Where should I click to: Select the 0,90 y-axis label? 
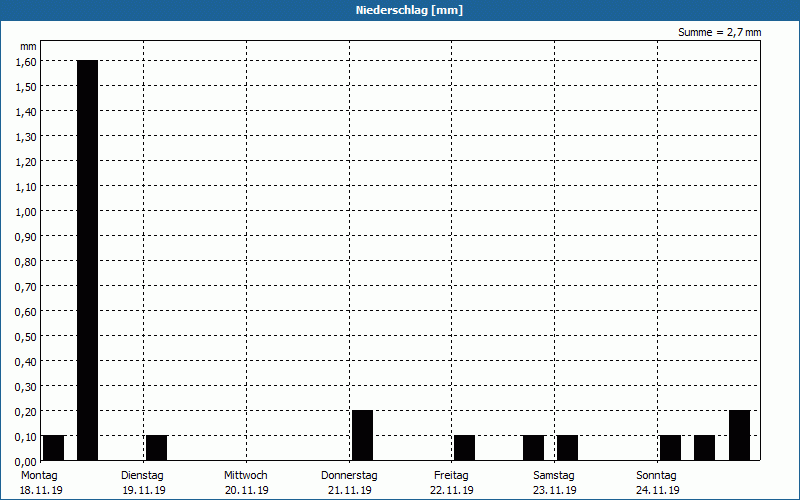[26, 237]
